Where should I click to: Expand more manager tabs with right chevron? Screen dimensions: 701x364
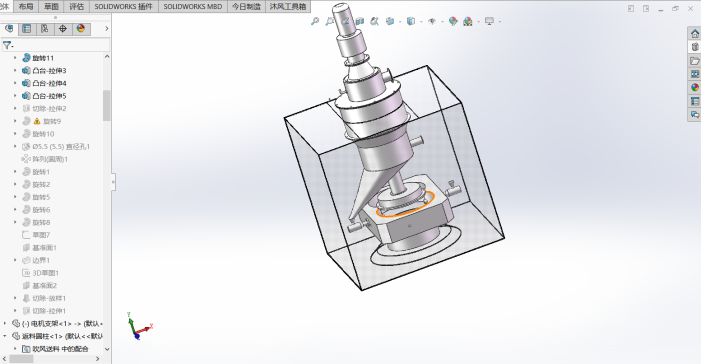[106, 29]
